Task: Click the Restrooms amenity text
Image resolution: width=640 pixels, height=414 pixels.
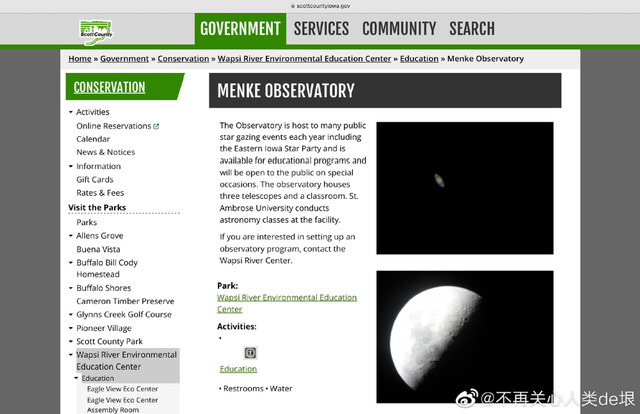Action: coord(243,389)
